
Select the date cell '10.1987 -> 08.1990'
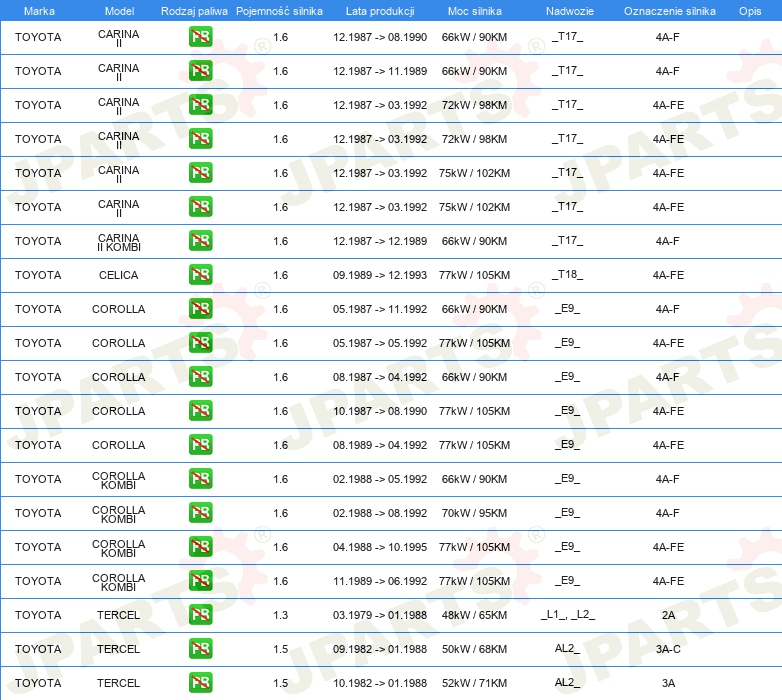coord(380,411)
